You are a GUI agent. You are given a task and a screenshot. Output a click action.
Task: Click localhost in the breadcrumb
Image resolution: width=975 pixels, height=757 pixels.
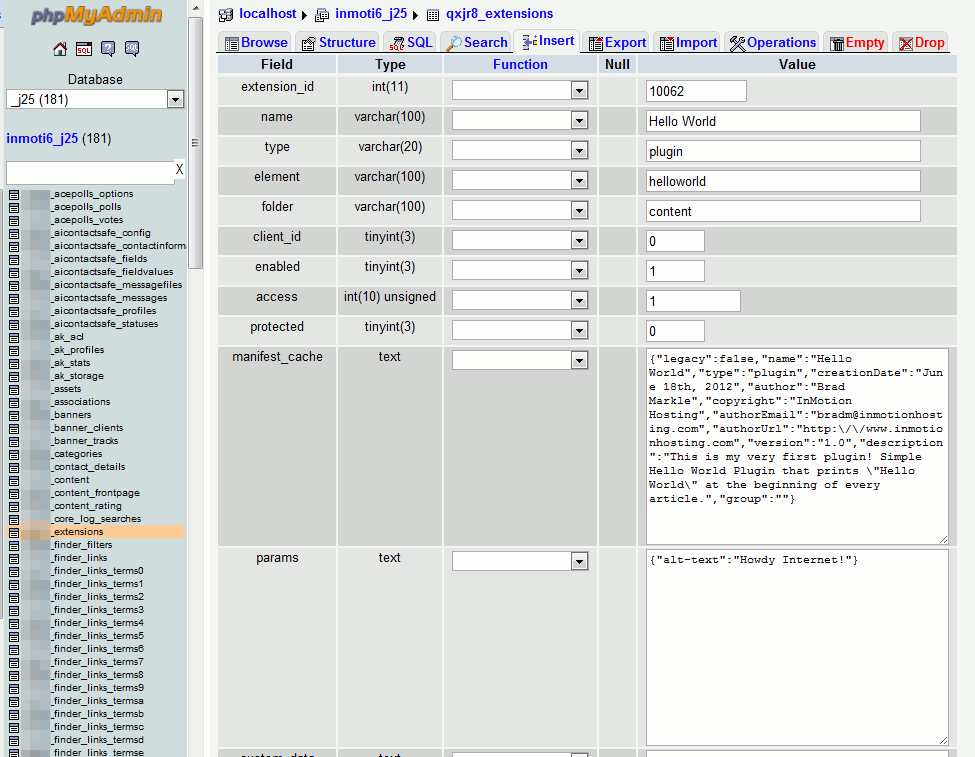click(267, 14)
